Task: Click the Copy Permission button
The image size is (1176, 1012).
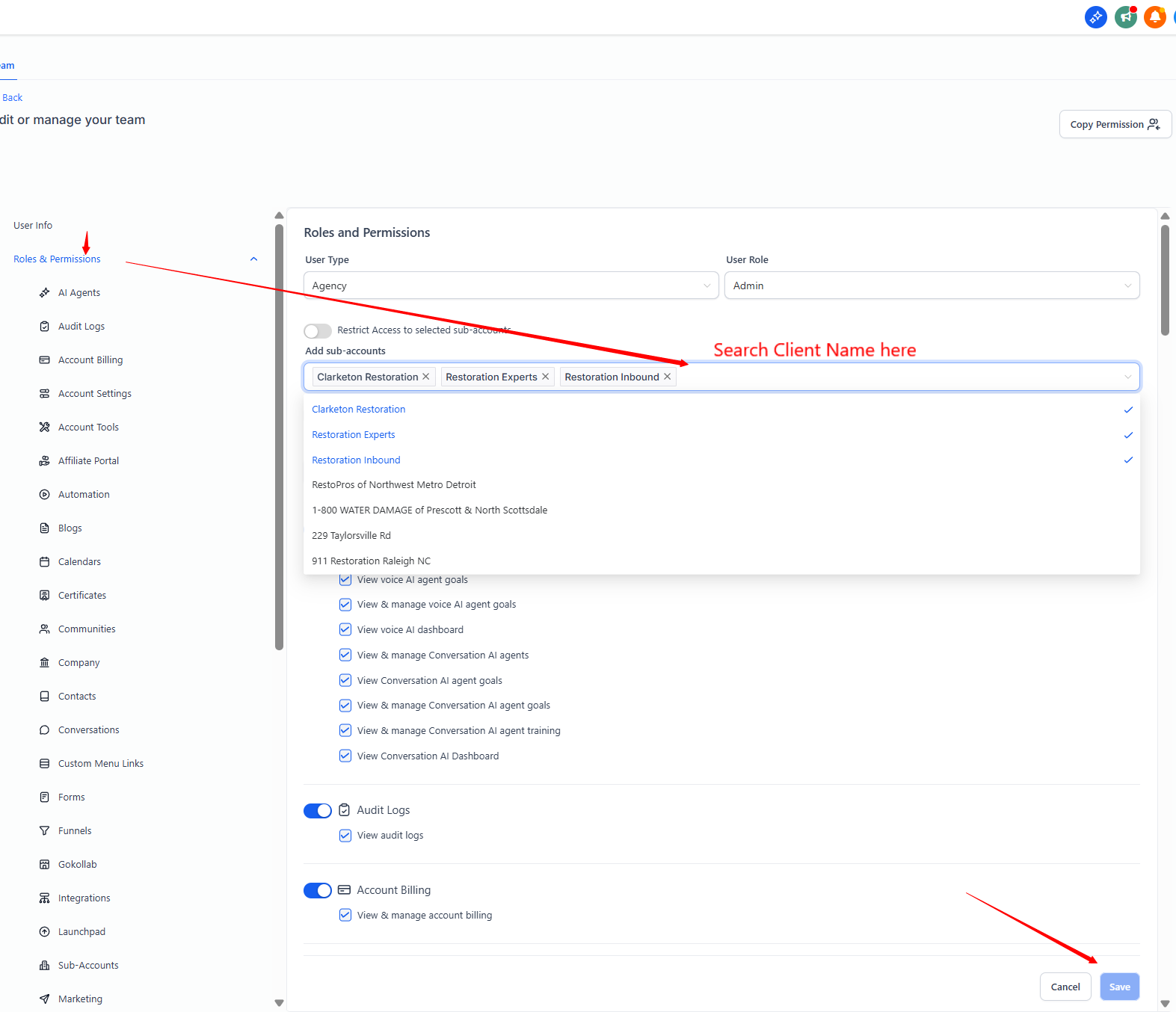Action: [x=1115, y=125]
